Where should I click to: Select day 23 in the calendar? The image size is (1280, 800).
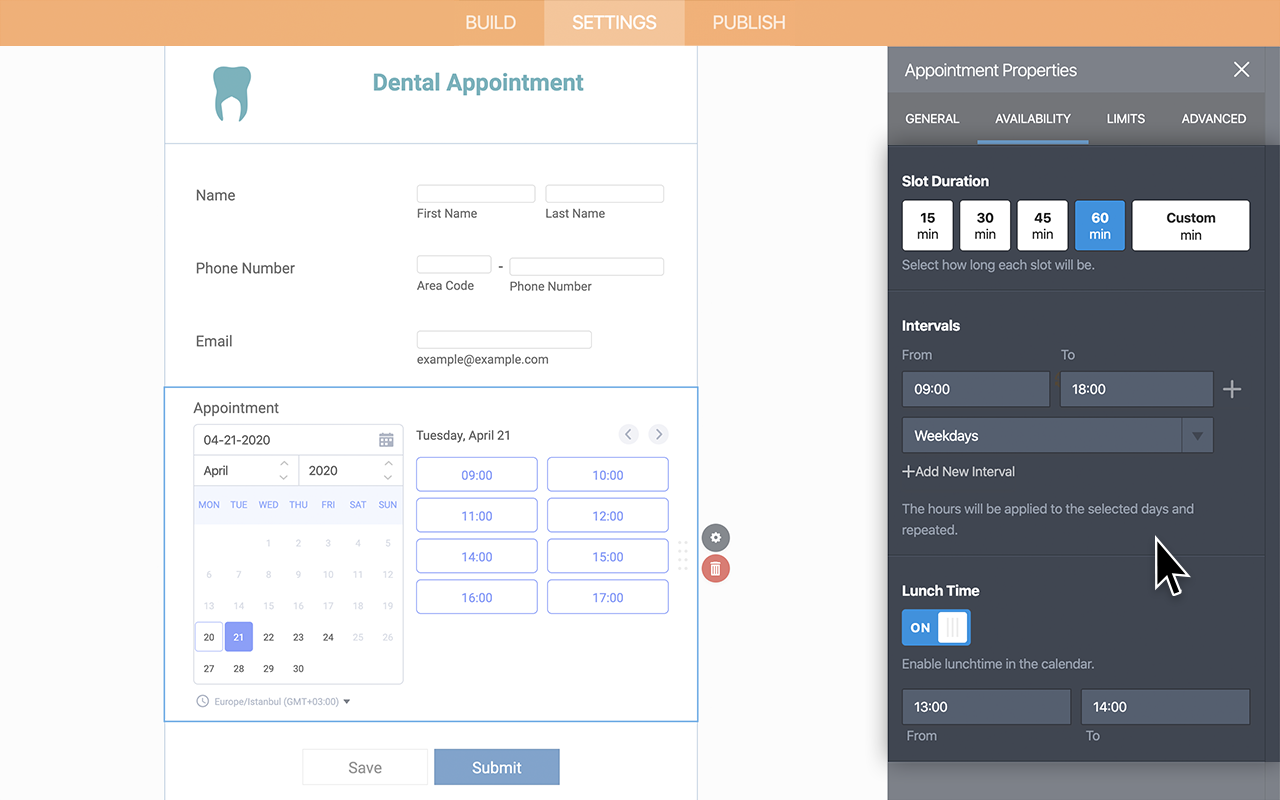pos(298,637)
